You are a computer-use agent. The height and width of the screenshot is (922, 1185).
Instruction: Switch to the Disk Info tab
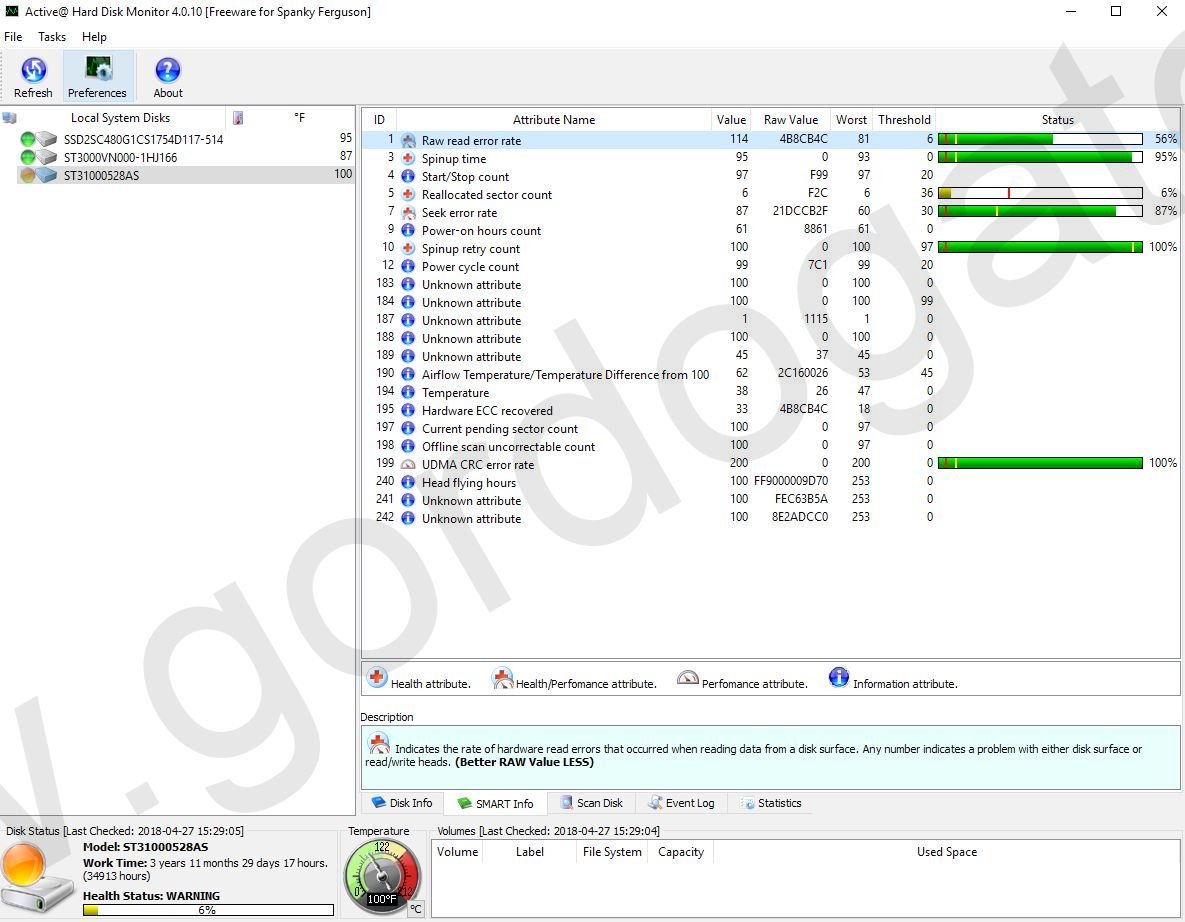click(402, 803)
